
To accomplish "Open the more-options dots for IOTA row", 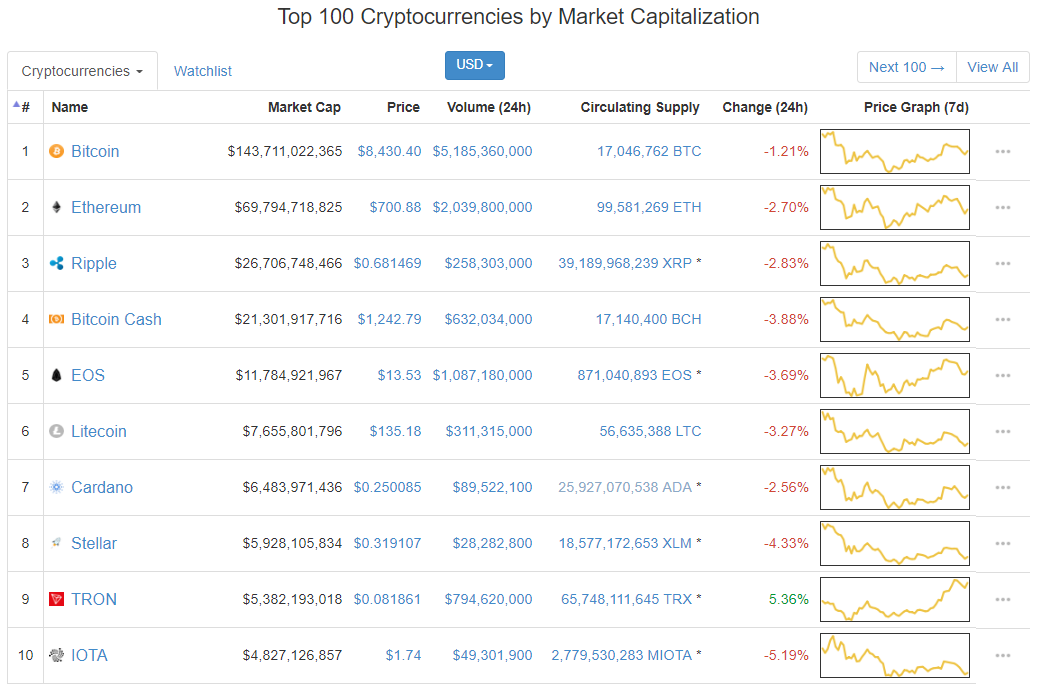I will click(x=1002, y=655).
